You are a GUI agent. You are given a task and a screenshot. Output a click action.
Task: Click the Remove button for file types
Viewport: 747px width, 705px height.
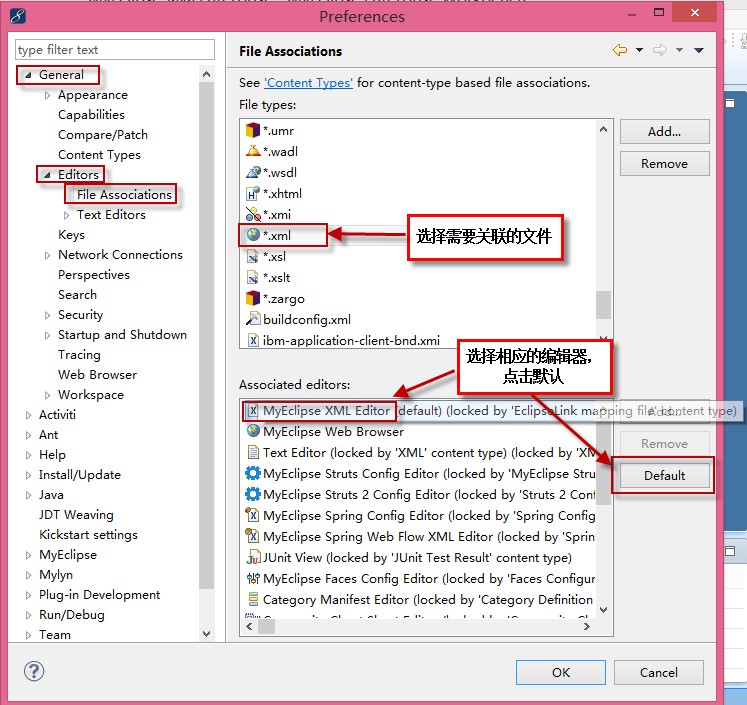click(x=664, y=164)
